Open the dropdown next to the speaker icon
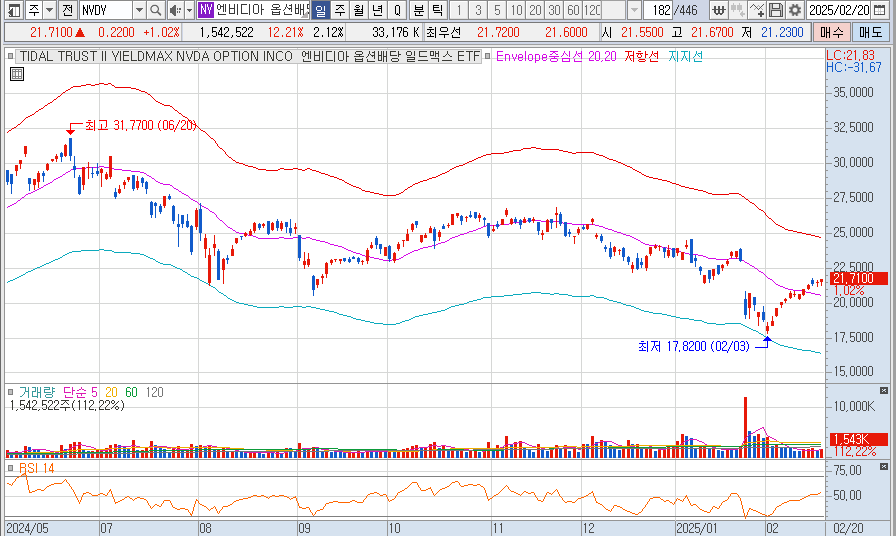Viewport: 896px width, 536px height. coord(189,10)
